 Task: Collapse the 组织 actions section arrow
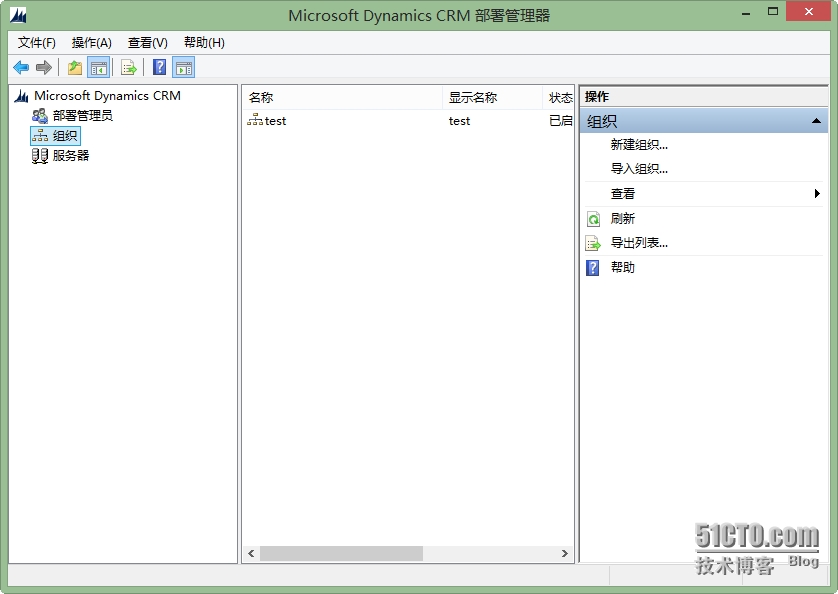pyautogui.click(x=816, y=121)
